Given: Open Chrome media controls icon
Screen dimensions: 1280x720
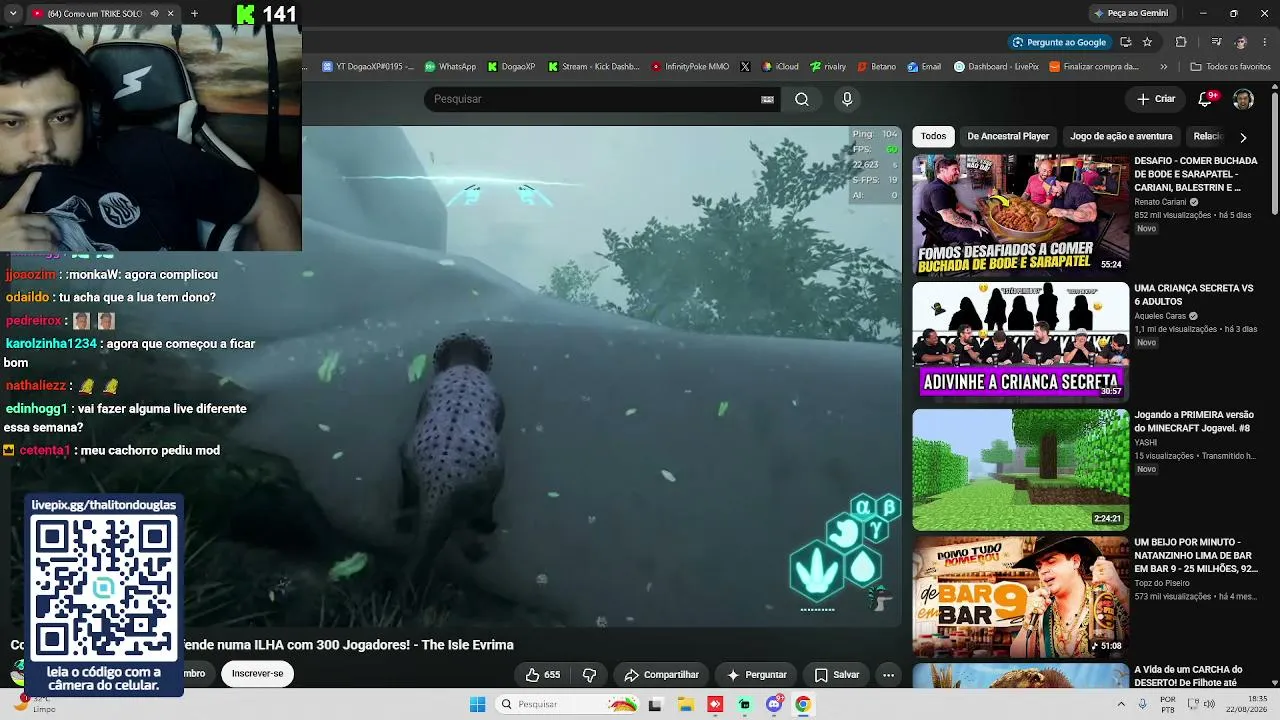Looking at the screenshot, I should pyautogui.click(x=1216, y=42).
